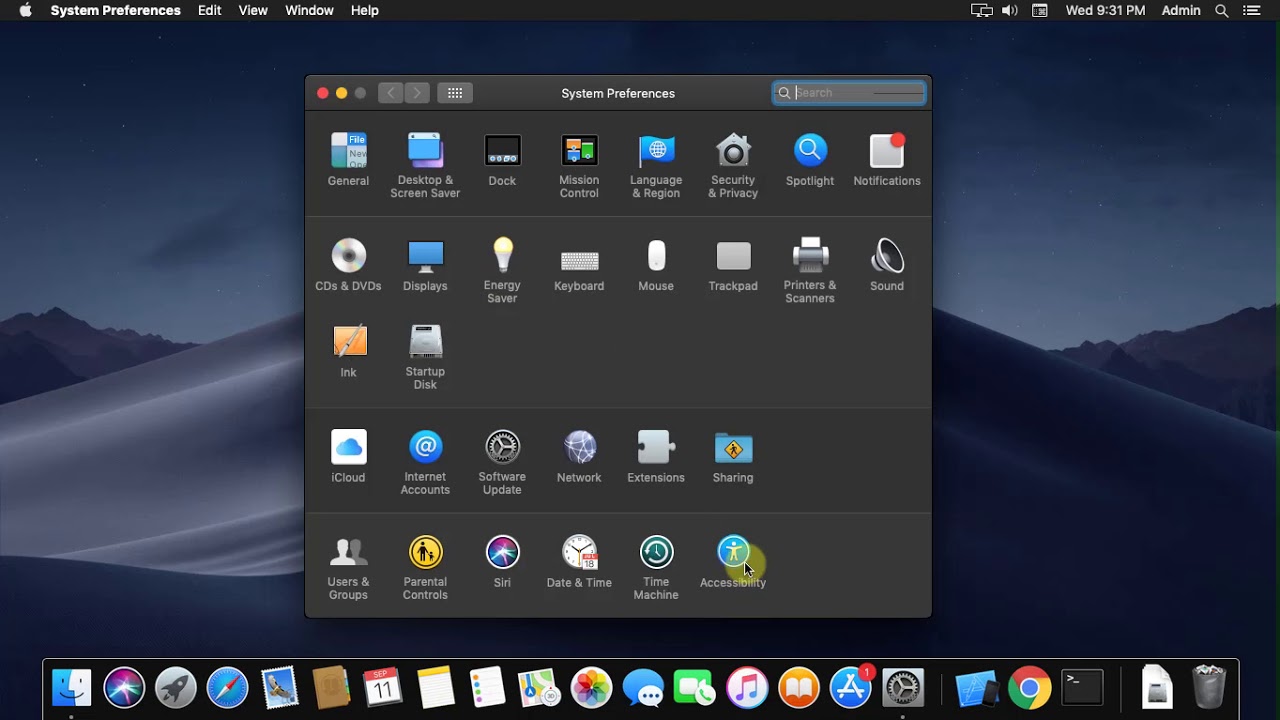Screen dimensions: 1280x720
Task: Open iTunes from the Dock
Action: coord(747,688)
